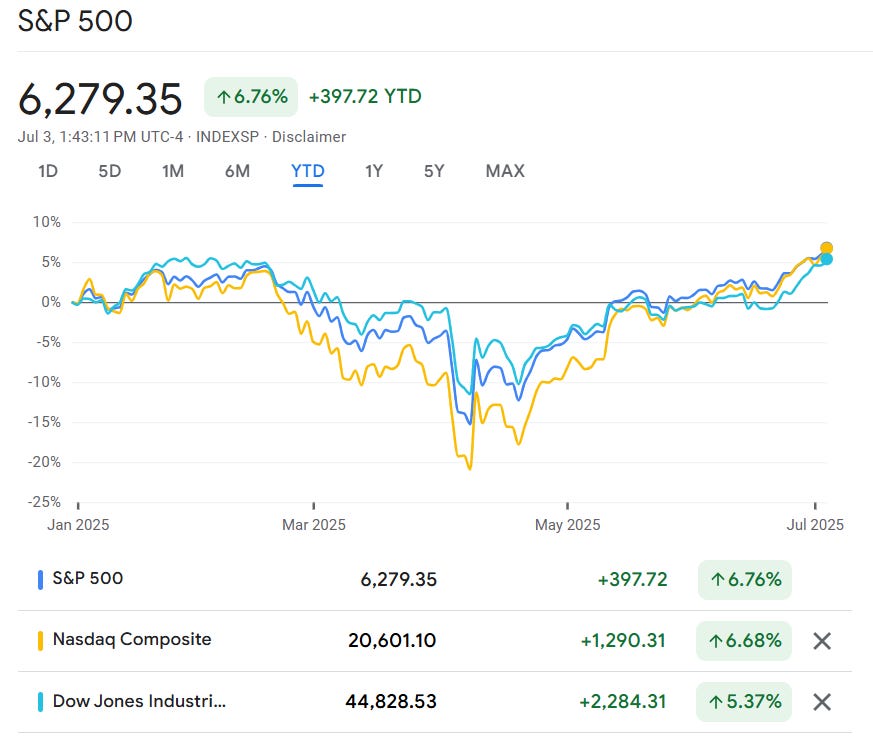Image resolution: width=873 pixels, height=749 pixels.
Task: Click the cyan Dow Jones color marker
Action: (40, 702)
